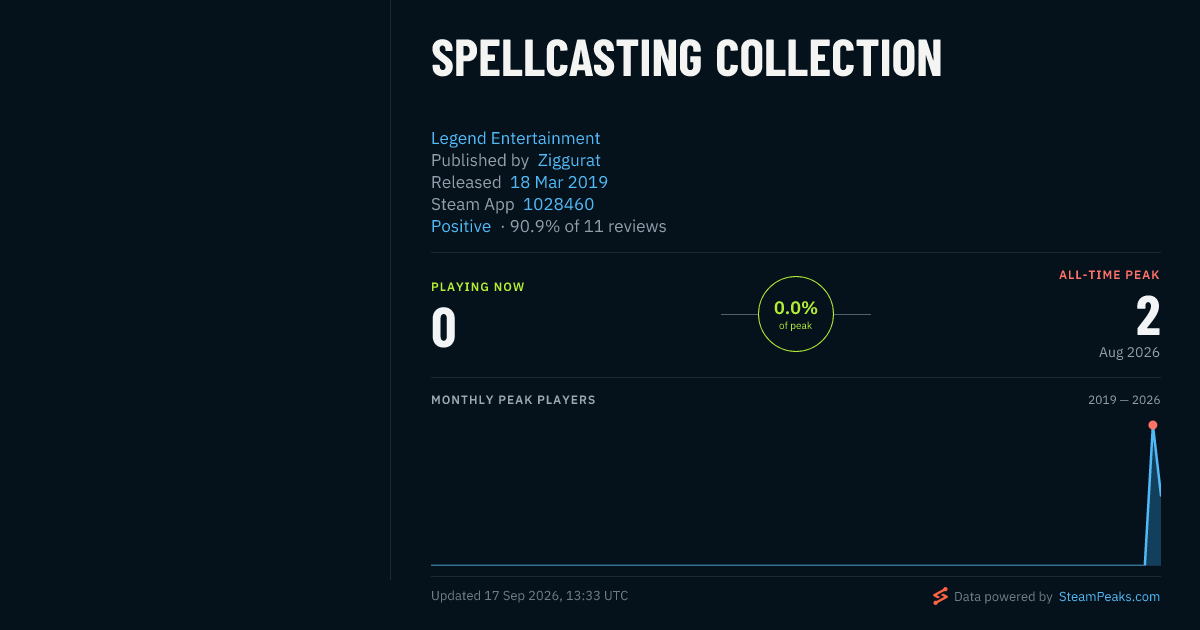Click the Monthly Peak Players heading
Viewport: 1200px width, 630px height.
coord(513,400)
